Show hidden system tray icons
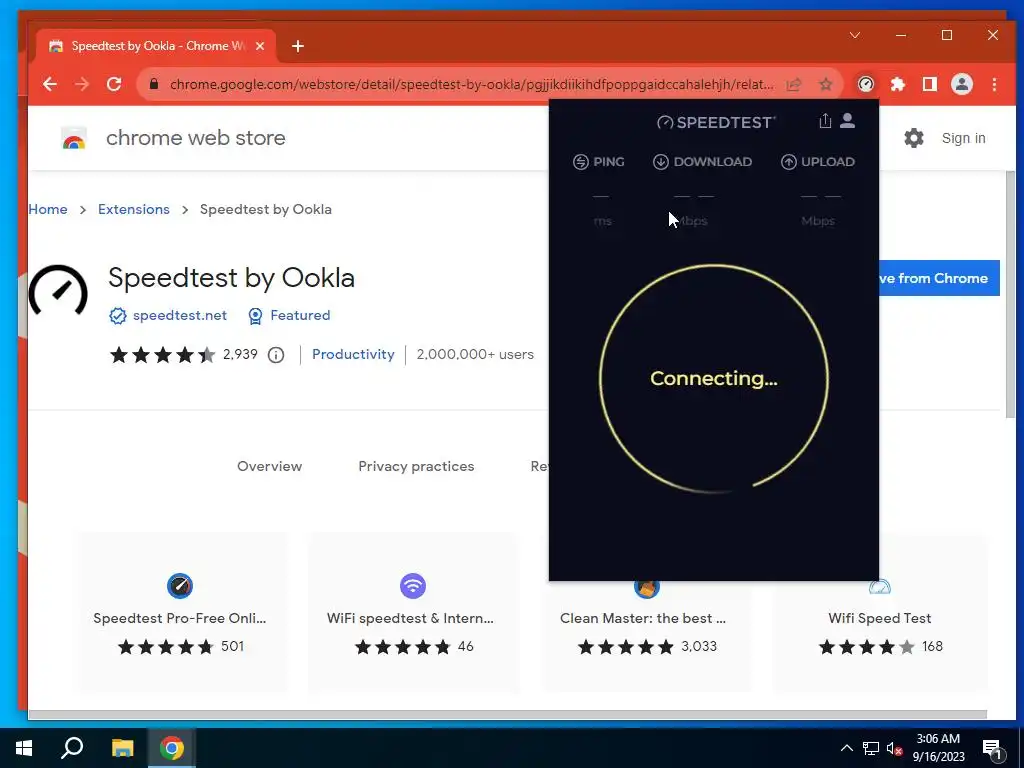Viewport: 1024px width, 768px height. (846, 748)
